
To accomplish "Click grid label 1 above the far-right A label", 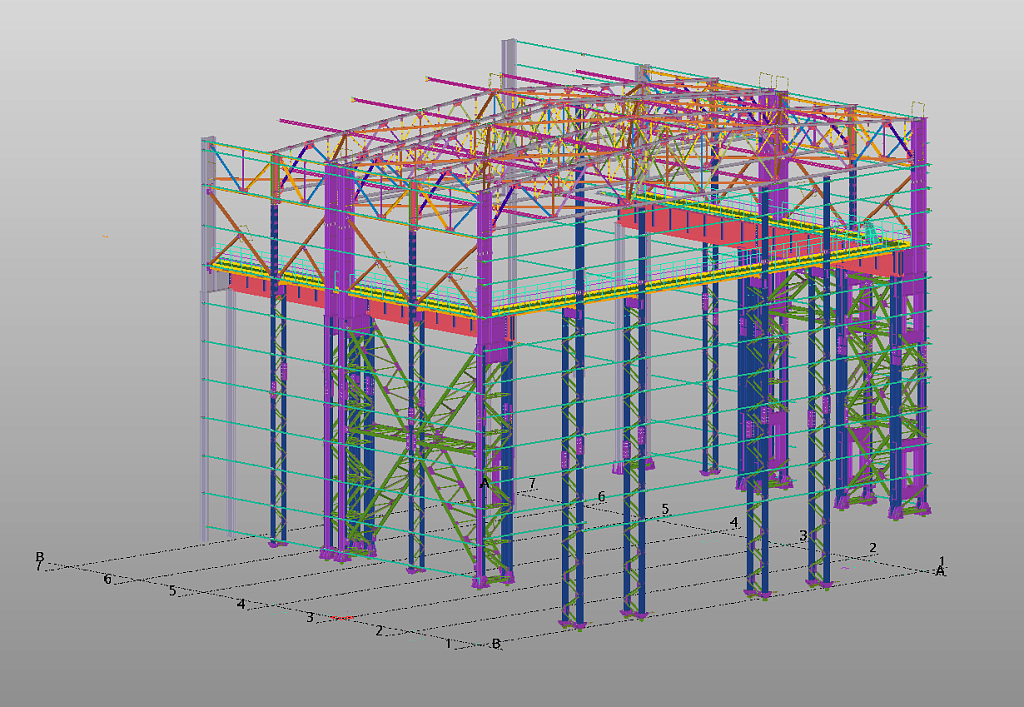I will coord(941,561).
